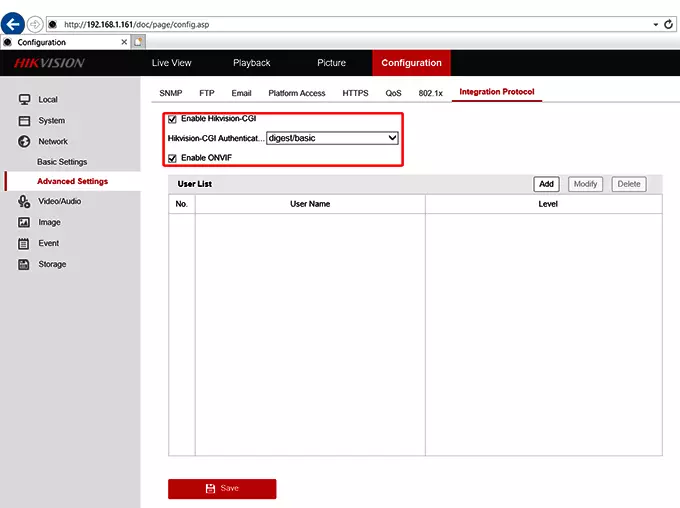
Task: Switch to the Picture tab
Action: click(331, 63)
